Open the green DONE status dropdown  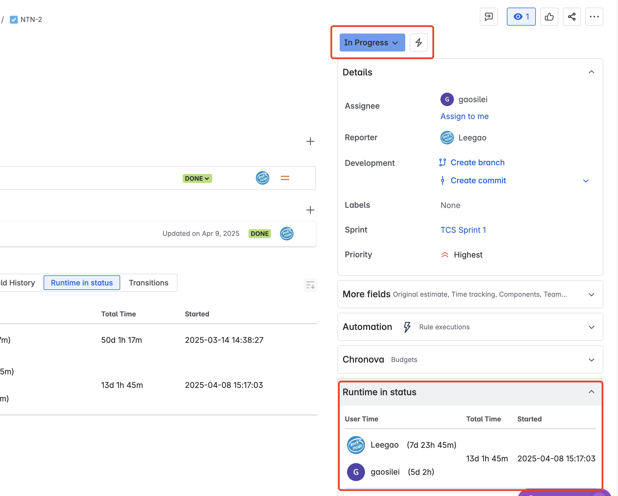(x=197, y=179)
